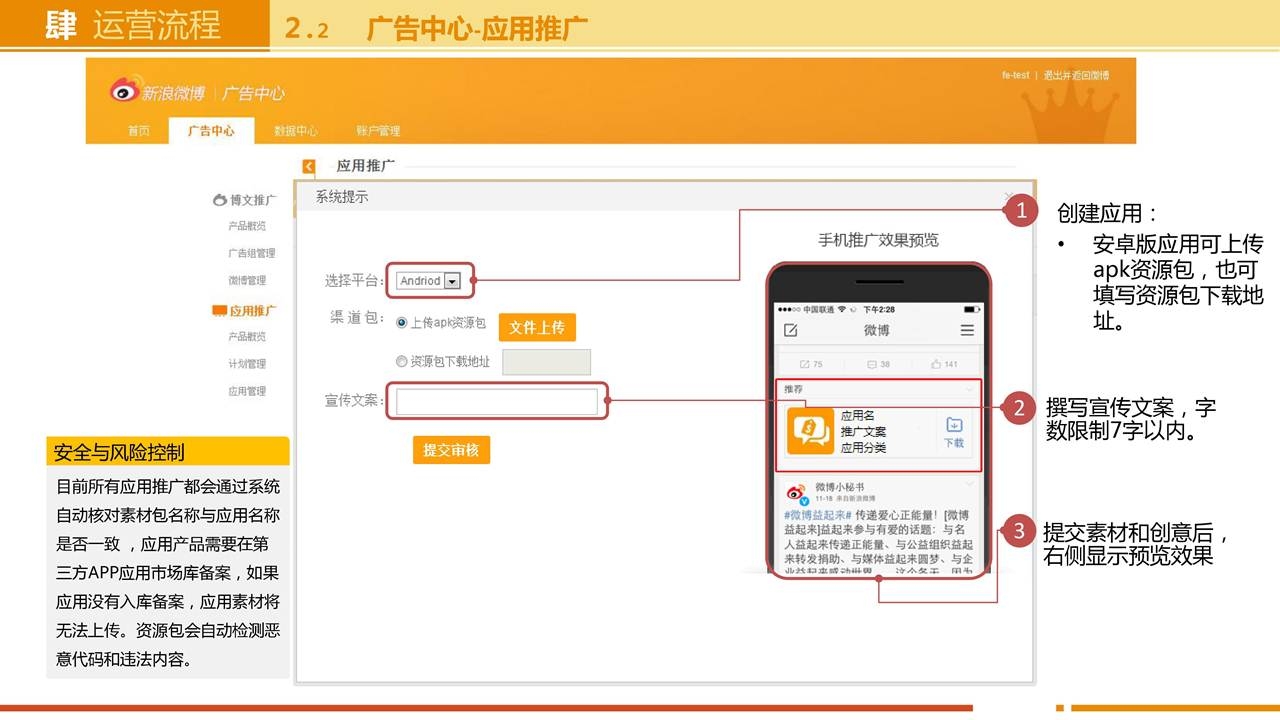
Task: Switch to the 数据中心 tab
Action: [x=296, y=131]
